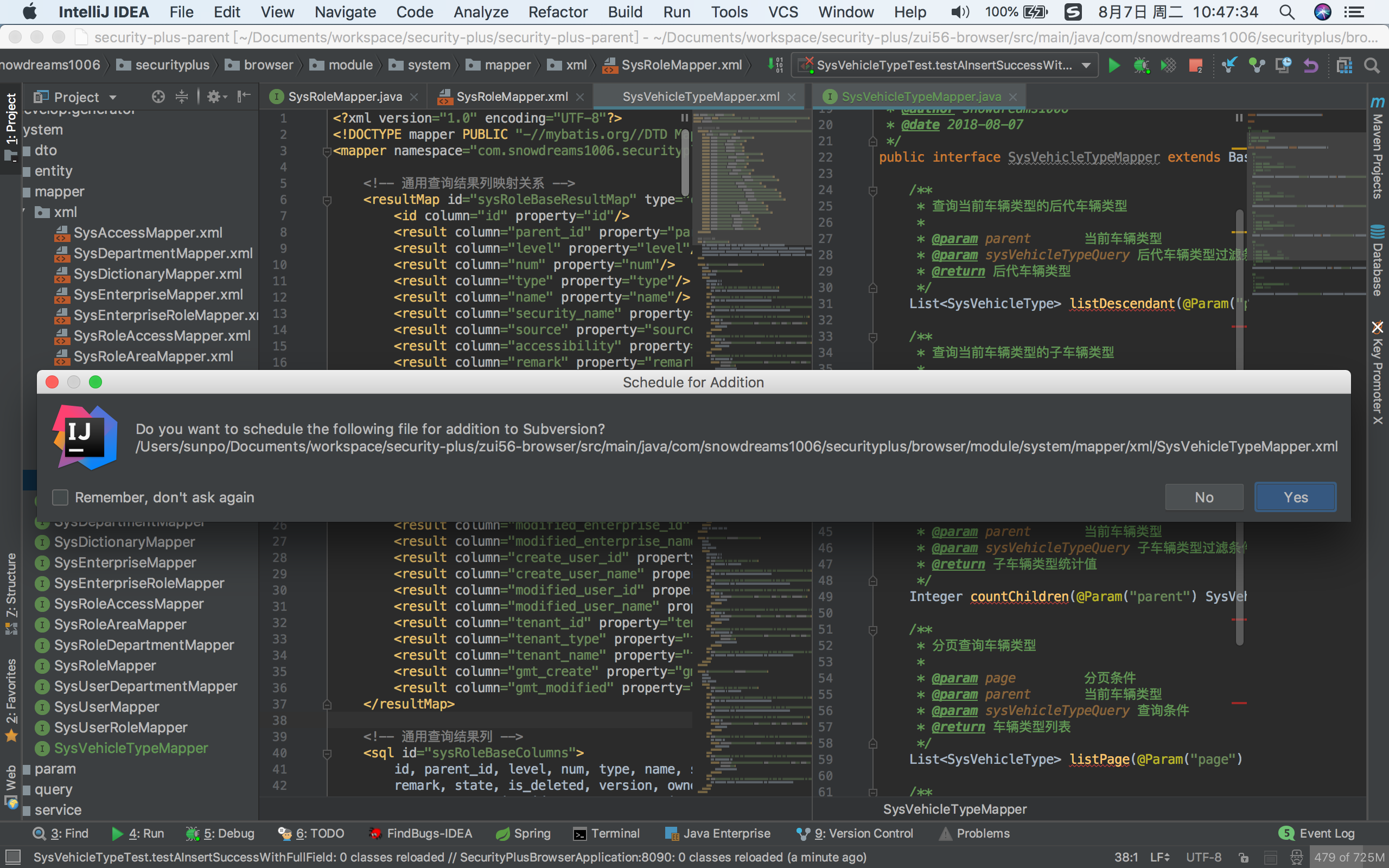This screenshot has height=868, width=1389.
Task: Open the Java Enterprise tool window
Action: [x=717, y=833]
